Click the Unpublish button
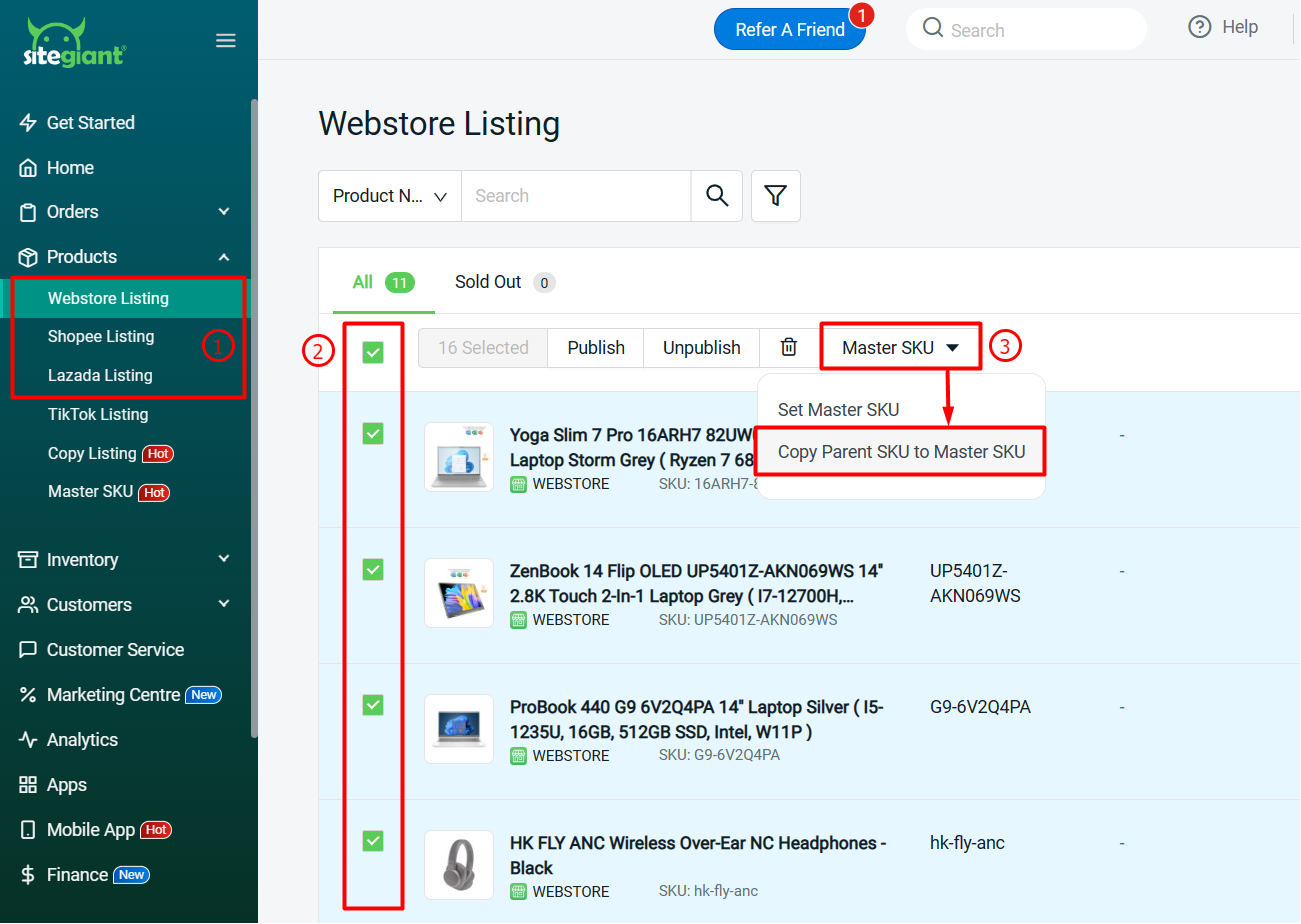 pos(701,347)
